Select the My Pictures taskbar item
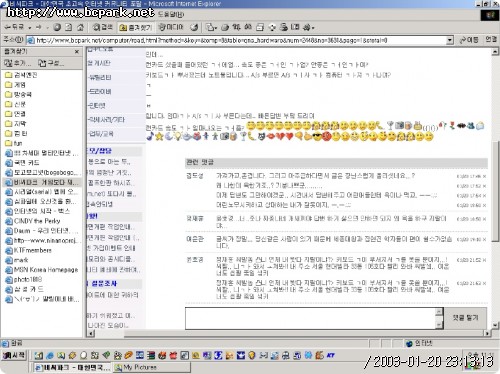The height and width of the screenshot is (374, 500). point(152,367)
